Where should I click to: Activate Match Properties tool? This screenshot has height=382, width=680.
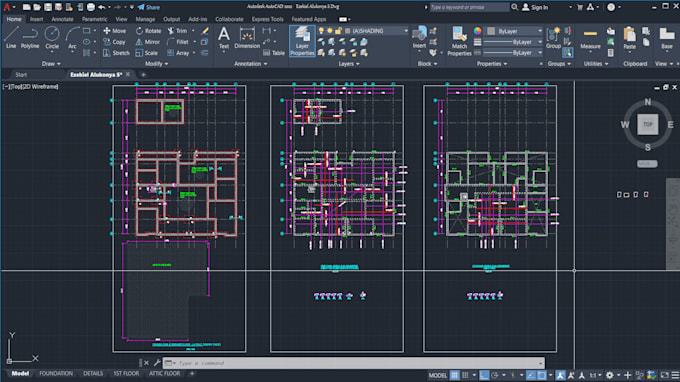pos(459,41)
